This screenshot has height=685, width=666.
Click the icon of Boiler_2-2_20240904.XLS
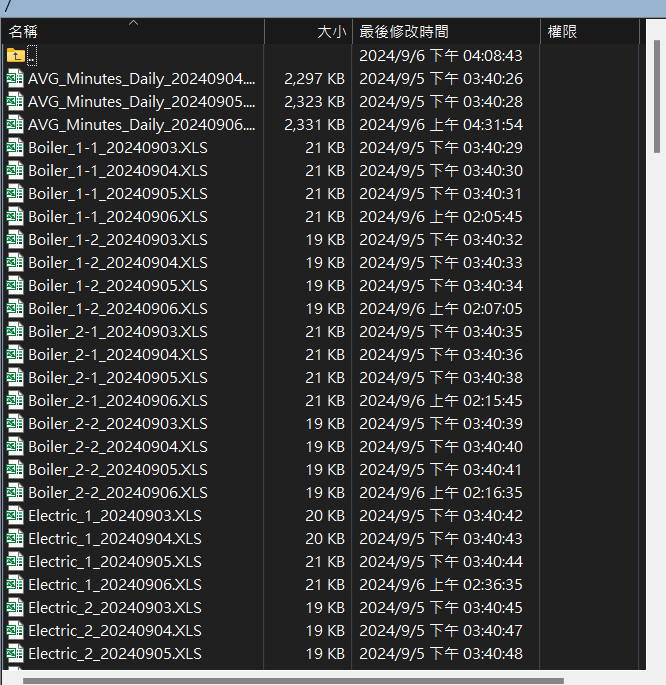[x=15, y=446]
